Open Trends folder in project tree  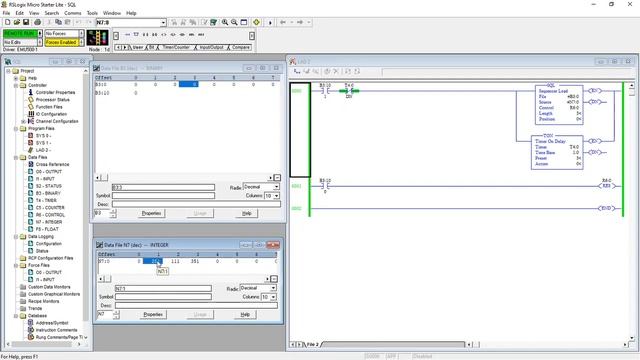[x=35, y=308]
